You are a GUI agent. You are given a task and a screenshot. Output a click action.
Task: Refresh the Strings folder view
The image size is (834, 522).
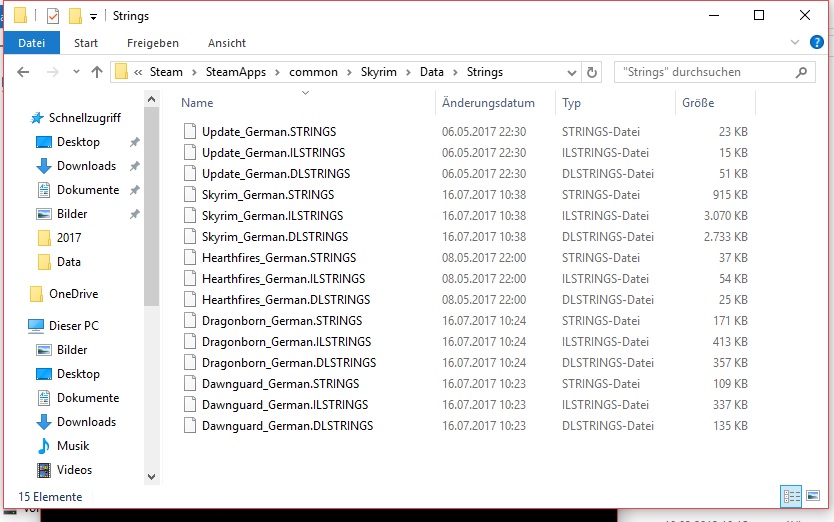tap(592, 72)
